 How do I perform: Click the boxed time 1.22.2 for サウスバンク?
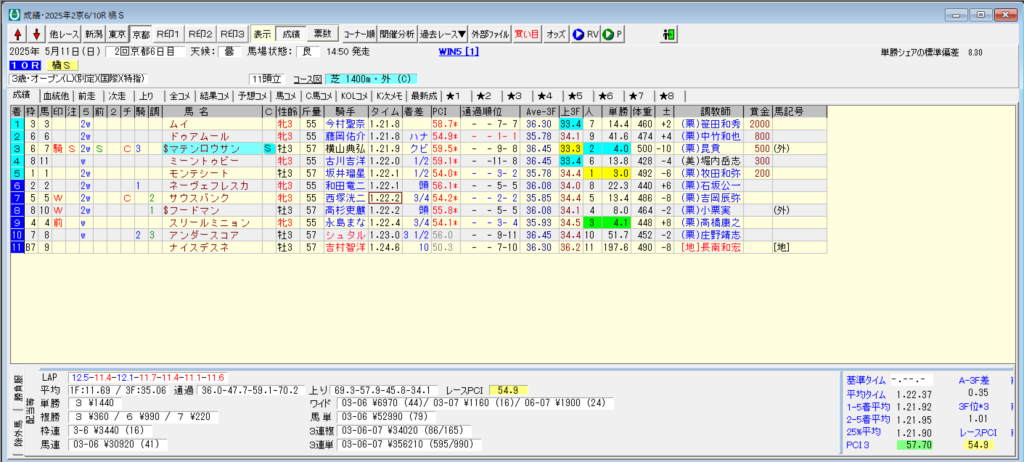pyautogui.click(x=385, y=198)
